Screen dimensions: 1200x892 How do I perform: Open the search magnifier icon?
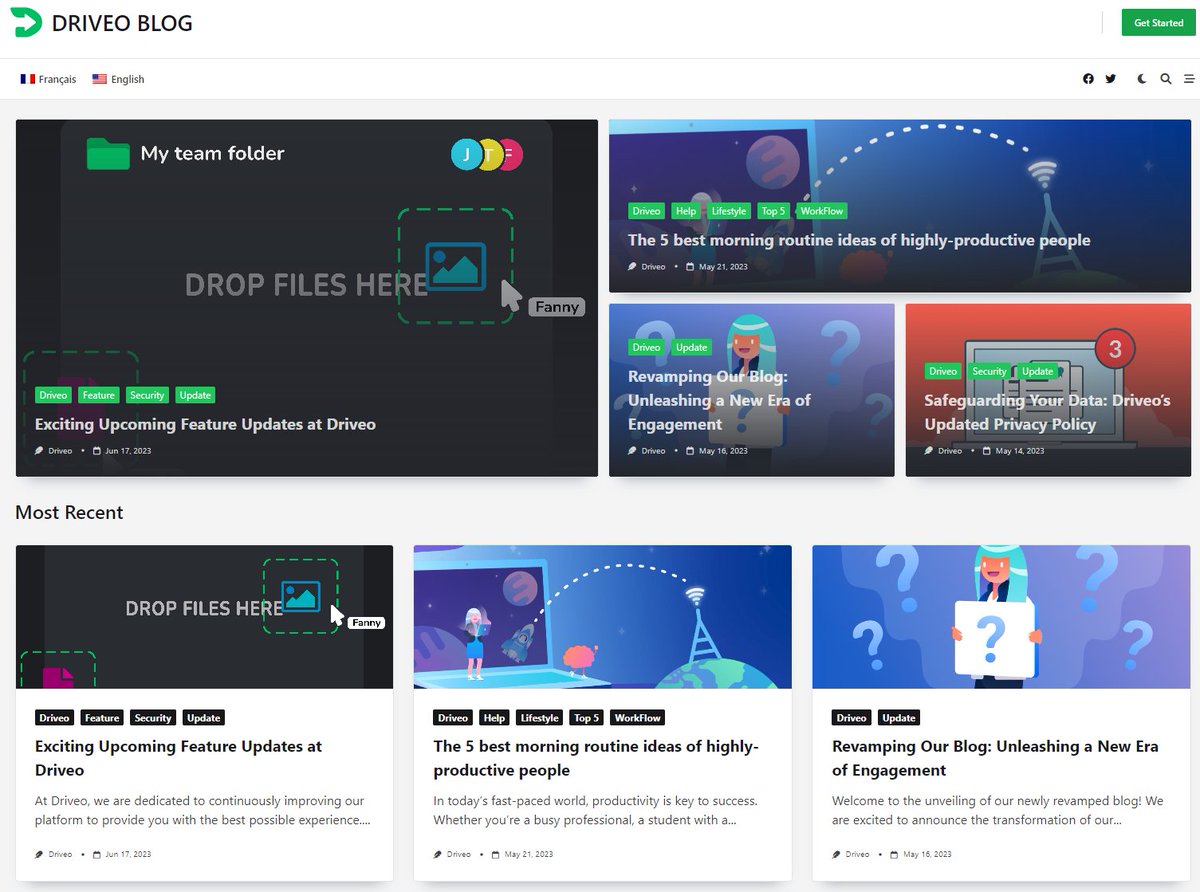tap(1166, 79)
